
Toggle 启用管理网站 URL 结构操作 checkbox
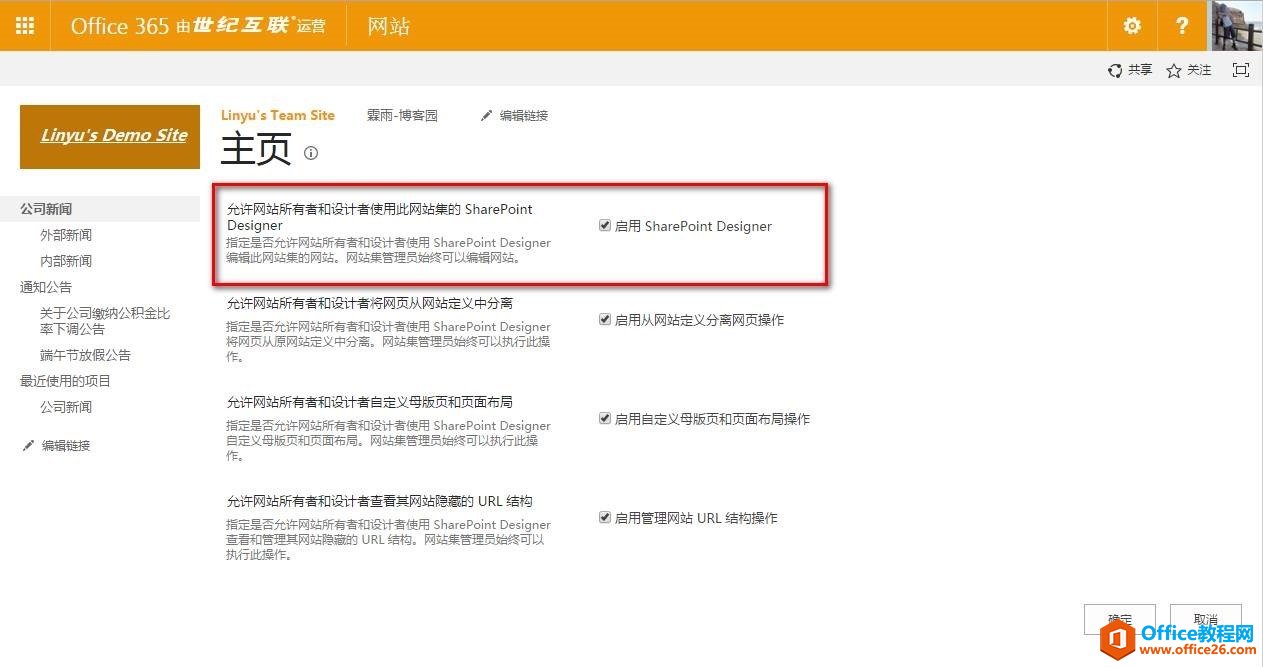tap(605, 518)
